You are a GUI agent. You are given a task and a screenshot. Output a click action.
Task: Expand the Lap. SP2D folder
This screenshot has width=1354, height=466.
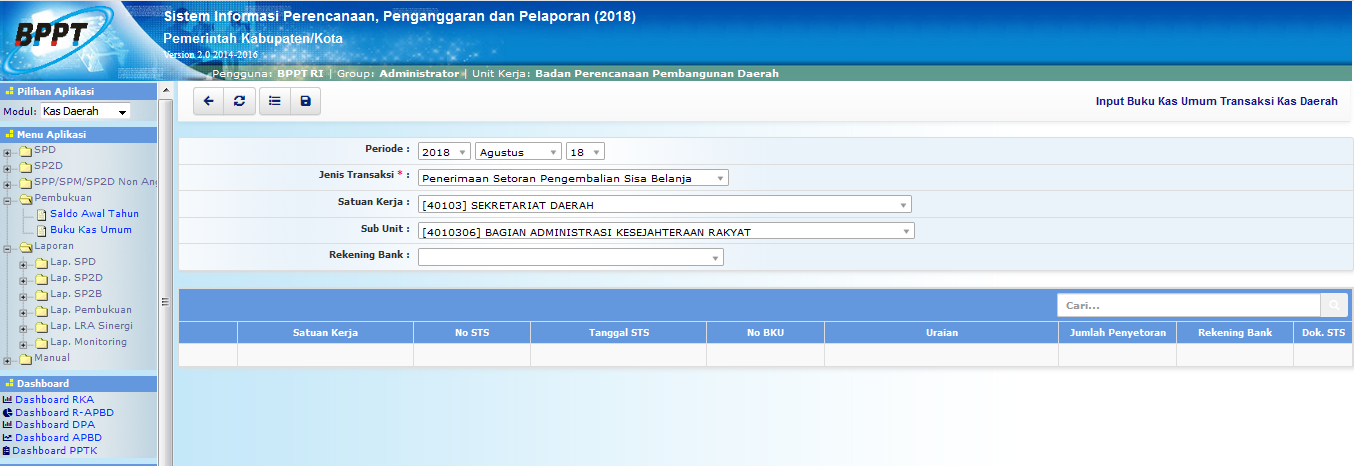point(23,279)
